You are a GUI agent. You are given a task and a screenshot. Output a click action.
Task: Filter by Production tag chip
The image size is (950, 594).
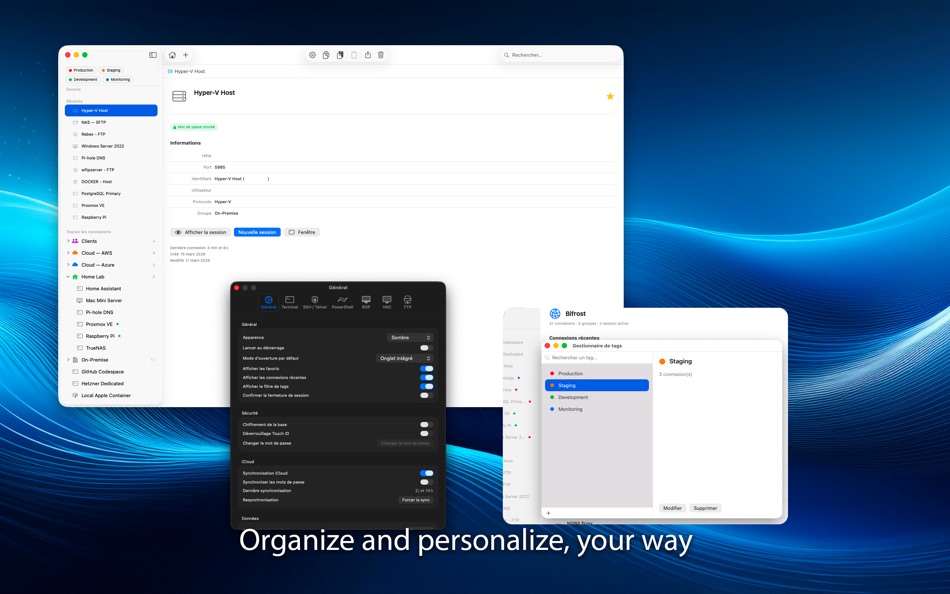[81, 70]
